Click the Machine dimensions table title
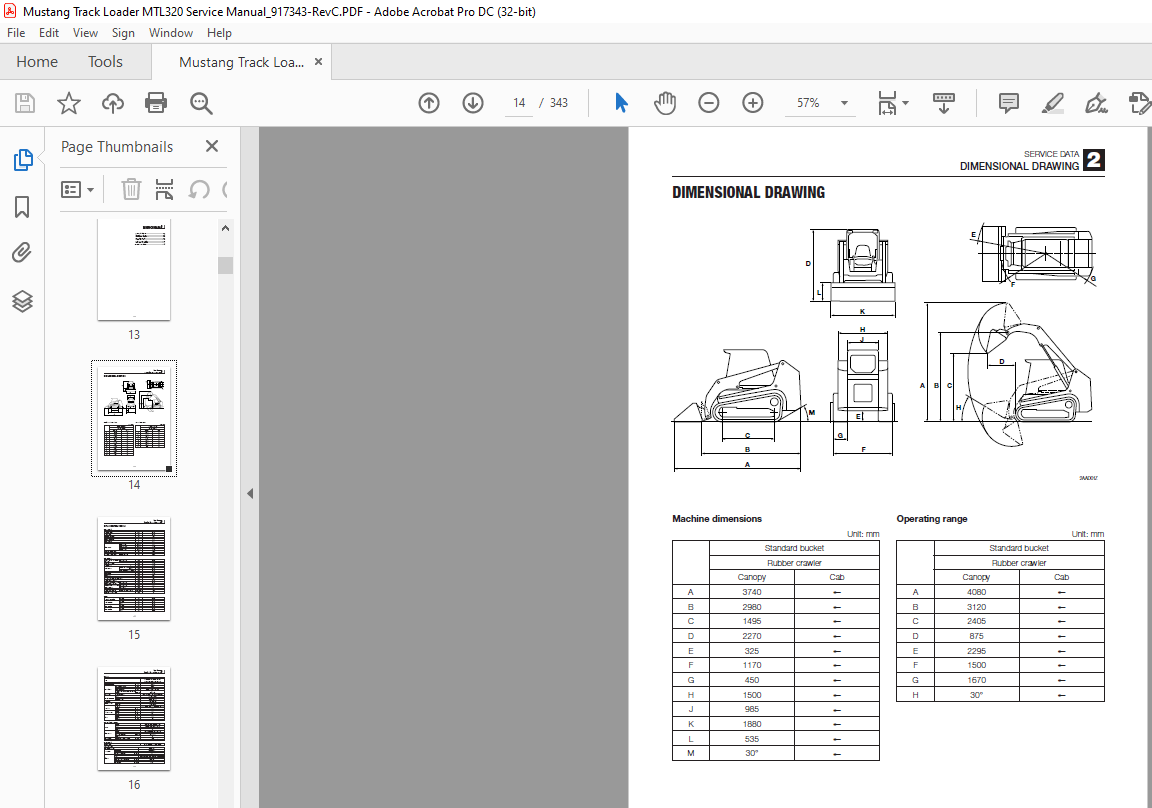This screenshot has width=1152, height=808. 717,519
